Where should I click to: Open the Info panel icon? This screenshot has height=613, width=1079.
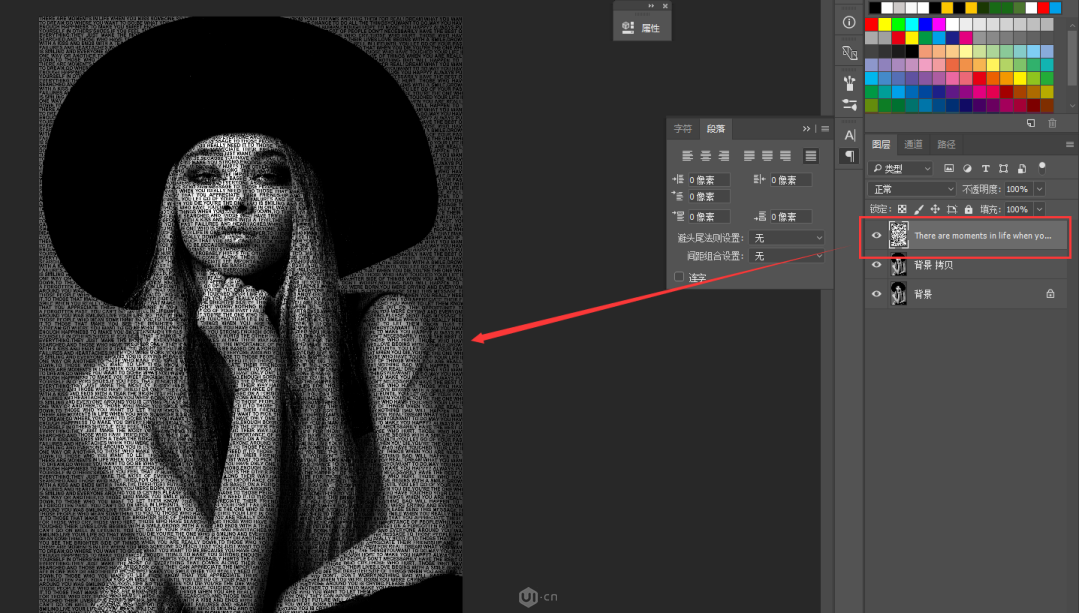(849, 22)
